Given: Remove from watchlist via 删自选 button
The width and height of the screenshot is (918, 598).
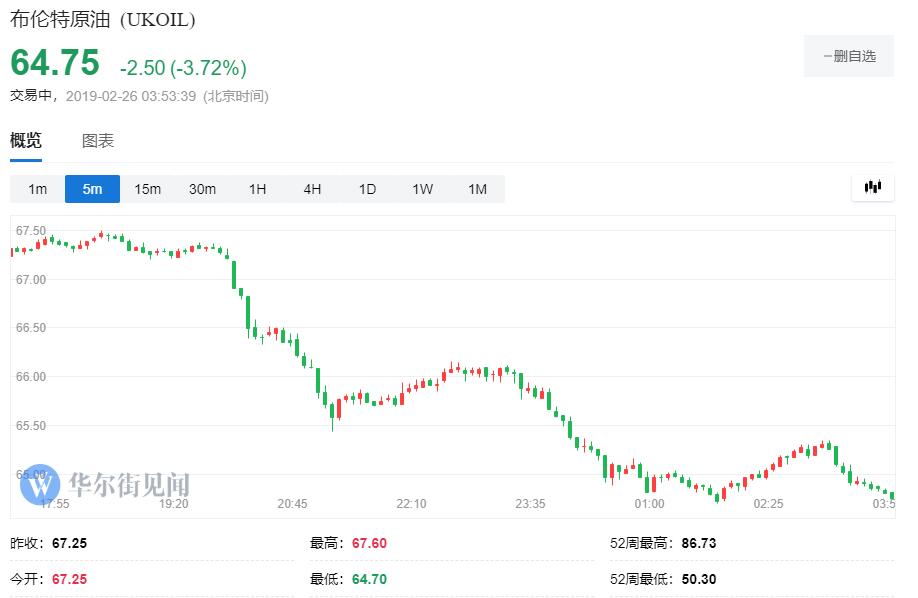Looking at the screenshot, I should pos(848,56).
